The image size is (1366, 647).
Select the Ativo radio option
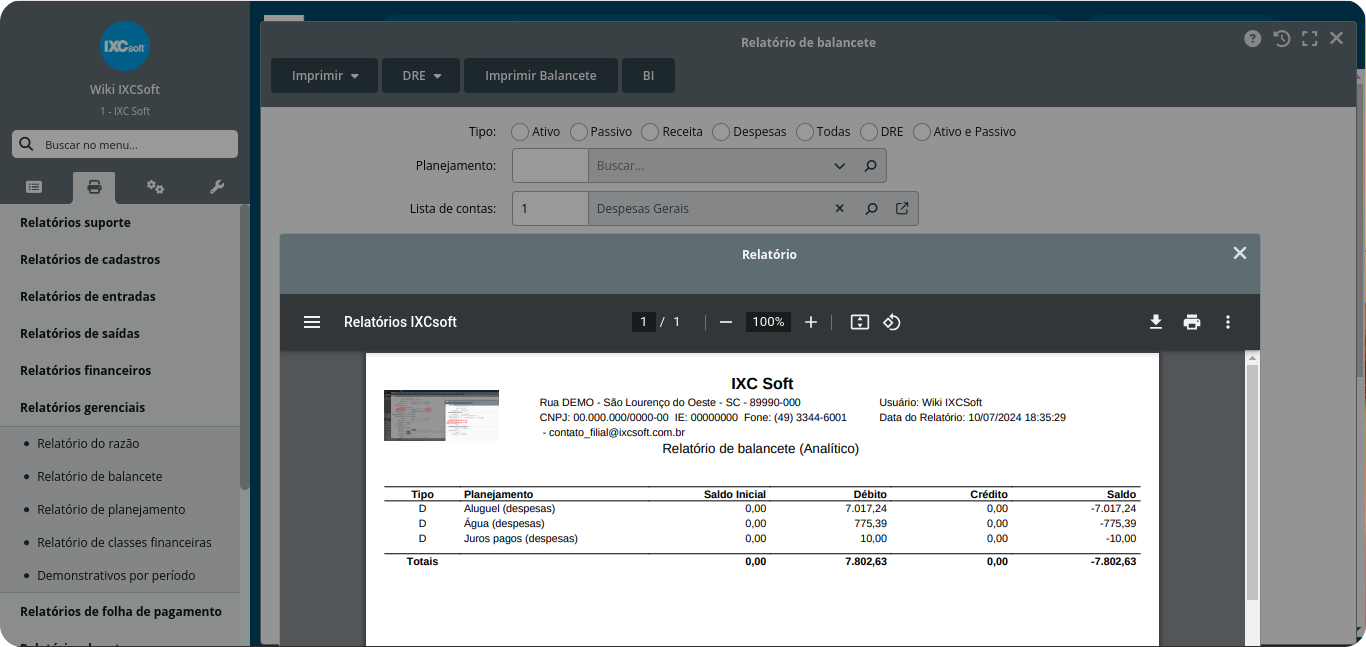[x=519, y=132]
